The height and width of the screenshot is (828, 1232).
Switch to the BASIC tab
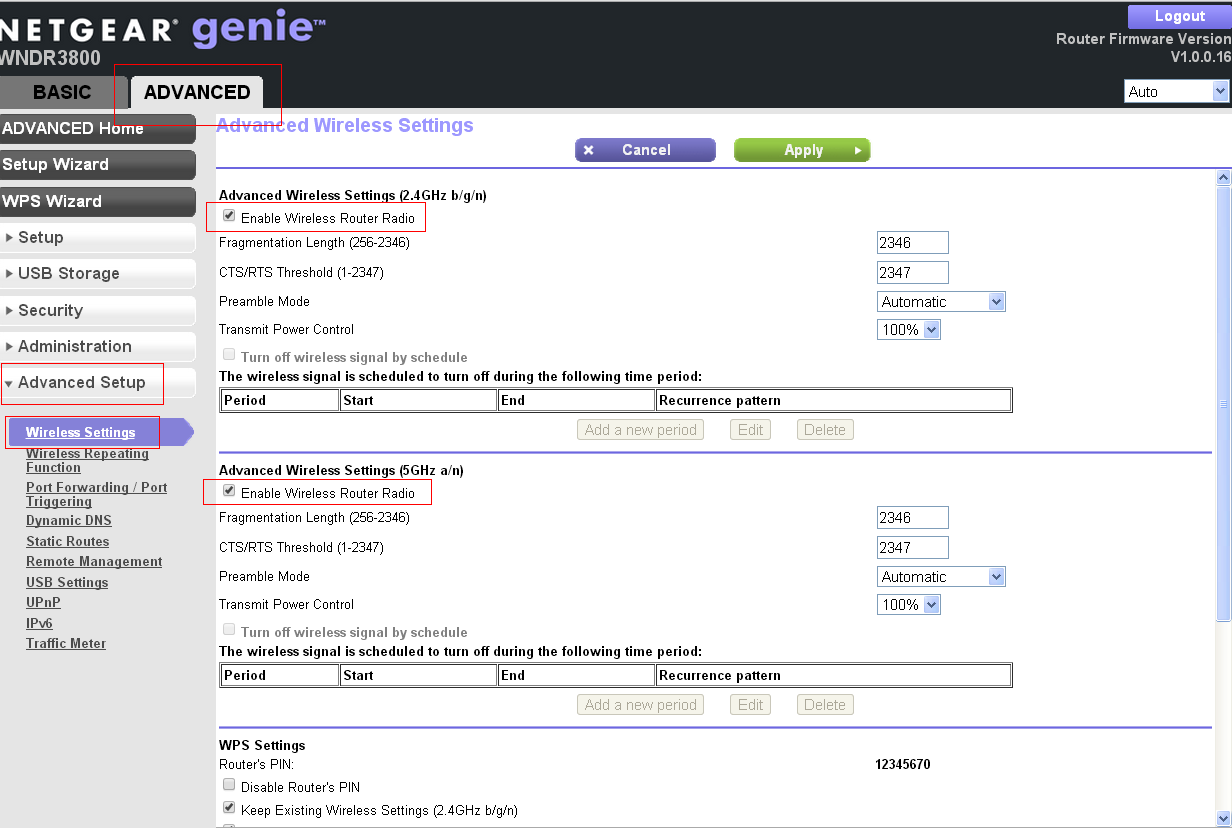62,92
